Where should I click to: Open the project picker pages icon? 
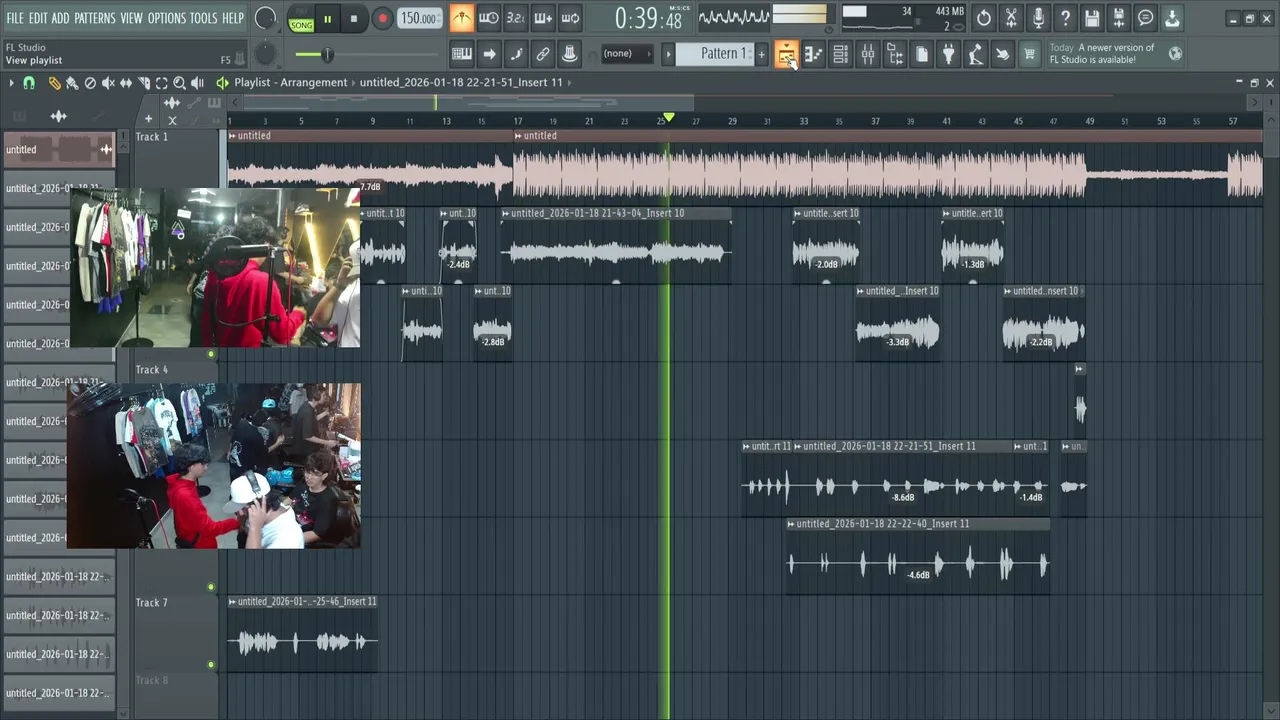[x=921, y=54]
